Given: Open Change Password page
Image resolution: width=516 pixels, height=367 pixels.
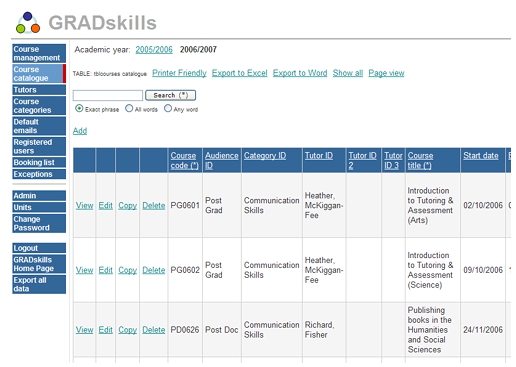Looking at the screenshot, I should click(39, 223).
